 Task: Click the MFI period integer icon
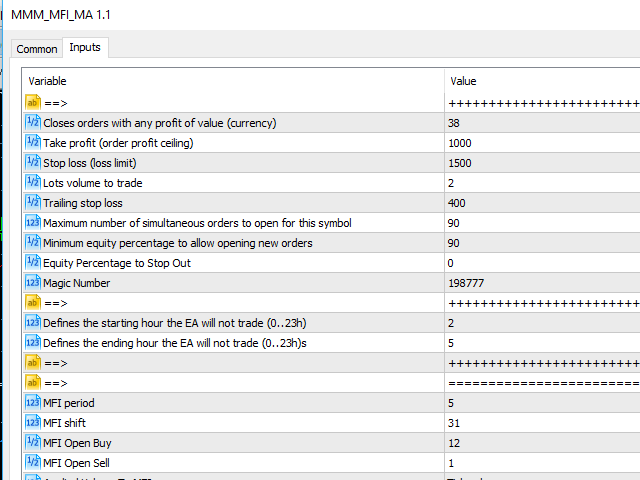[32, 403]
